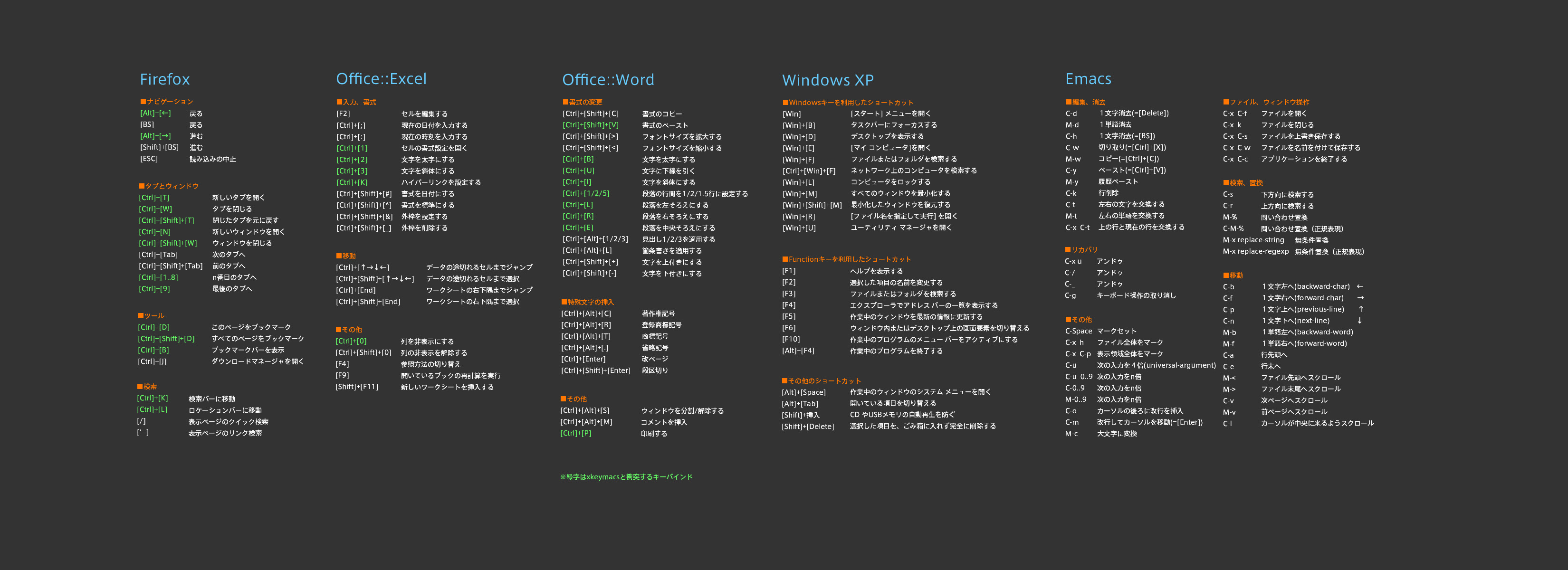Viewport: 1568px width, 570px height.
Task: Click the '[Shift]+[F11]' shortcut text
Action: pos(357,387)
